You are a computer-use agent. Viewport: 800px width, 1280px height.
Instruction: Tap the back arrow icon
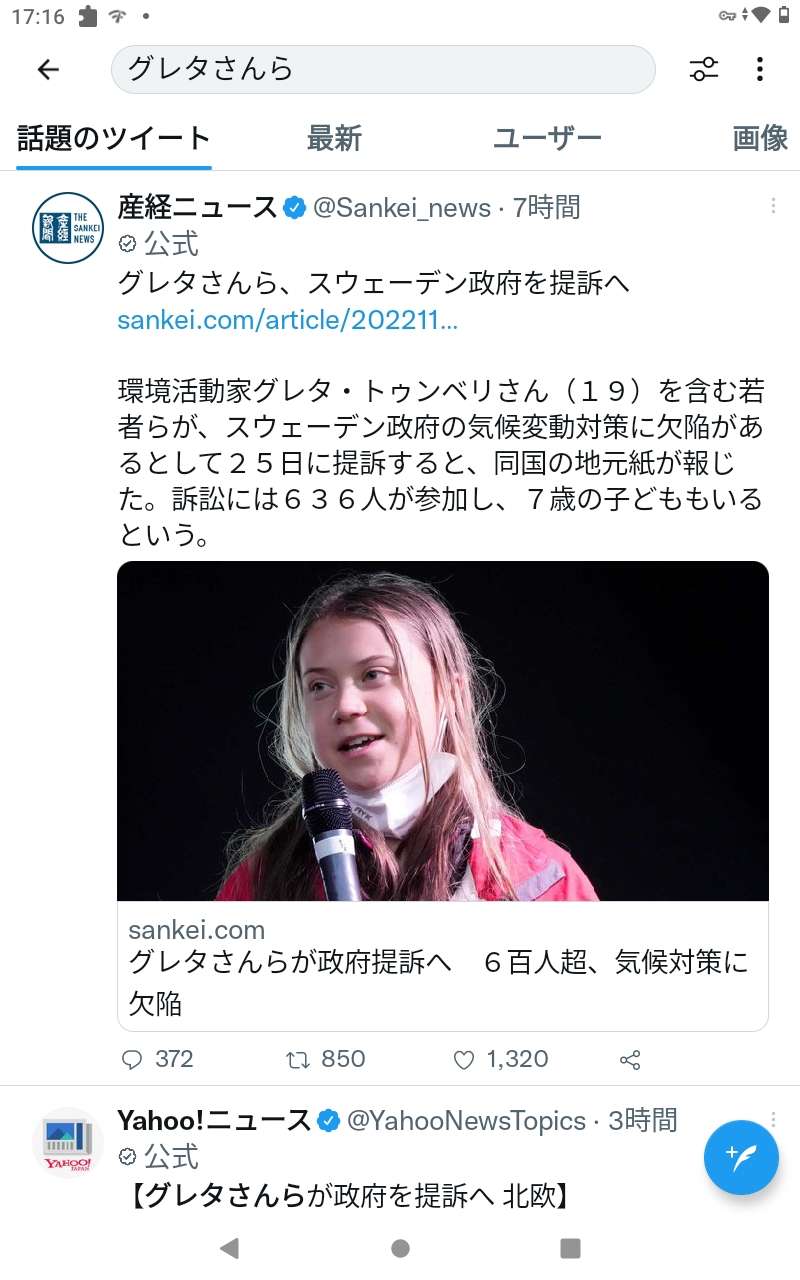[48, 69]
